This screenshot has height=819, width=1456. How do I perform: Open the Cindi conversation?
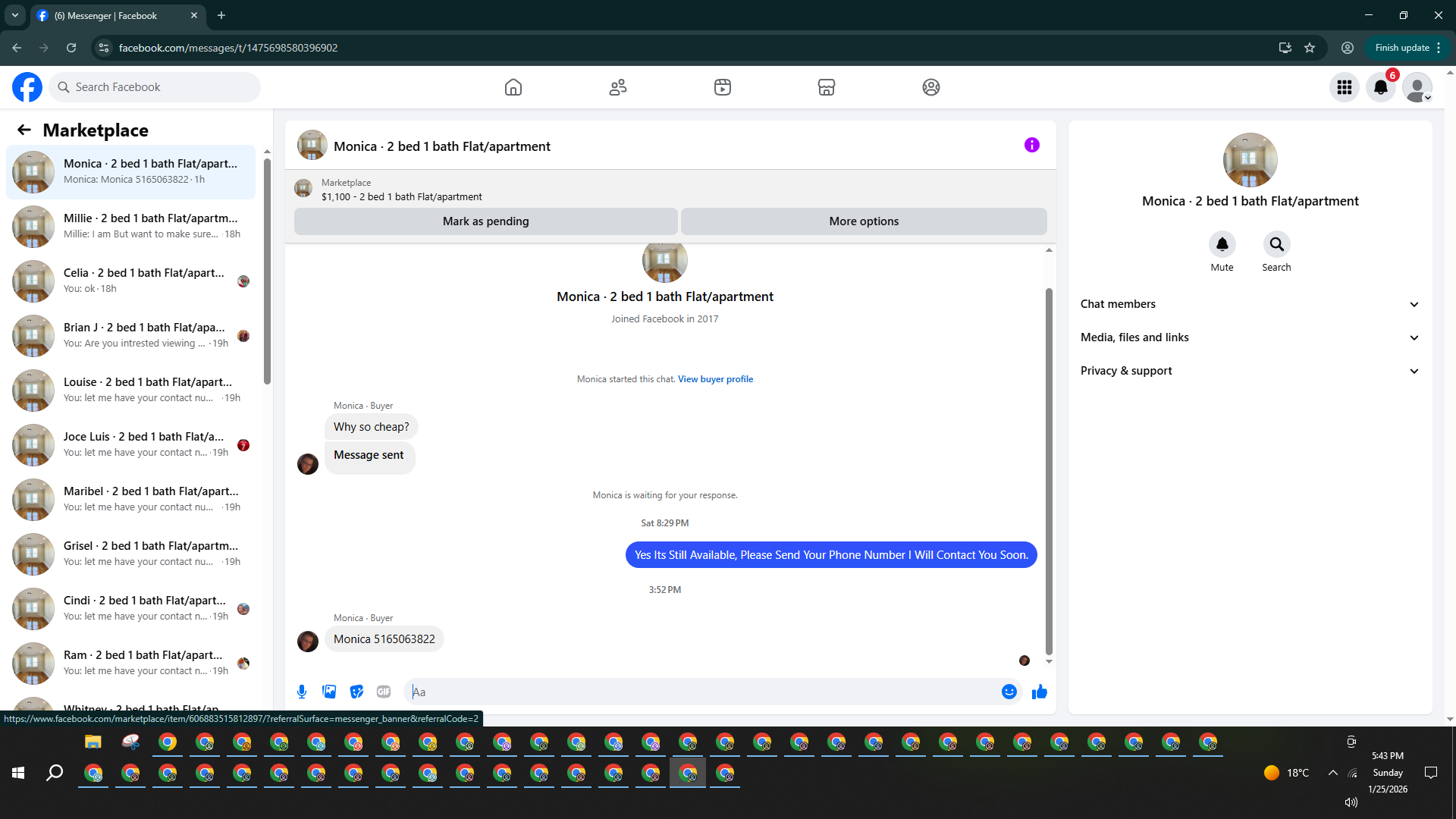click(x=131, y=608)
